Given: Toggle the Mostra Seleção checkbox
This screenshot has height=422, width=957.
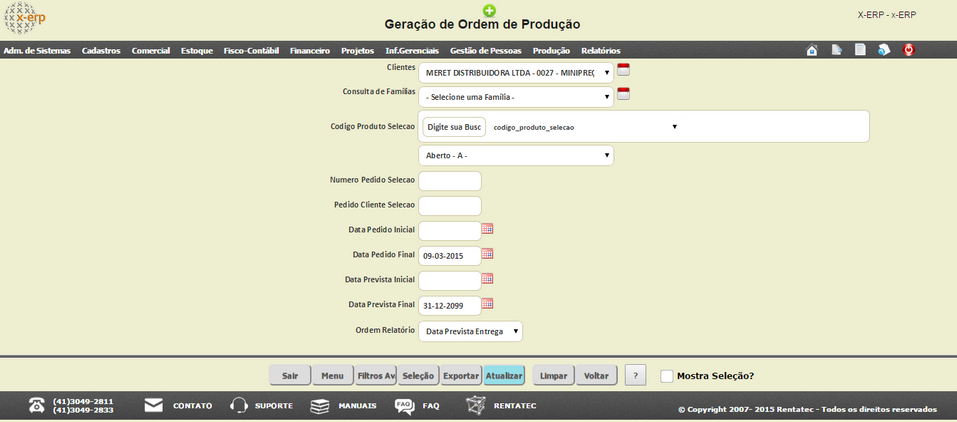Looking at the screenshot, I should coord(666,376).
